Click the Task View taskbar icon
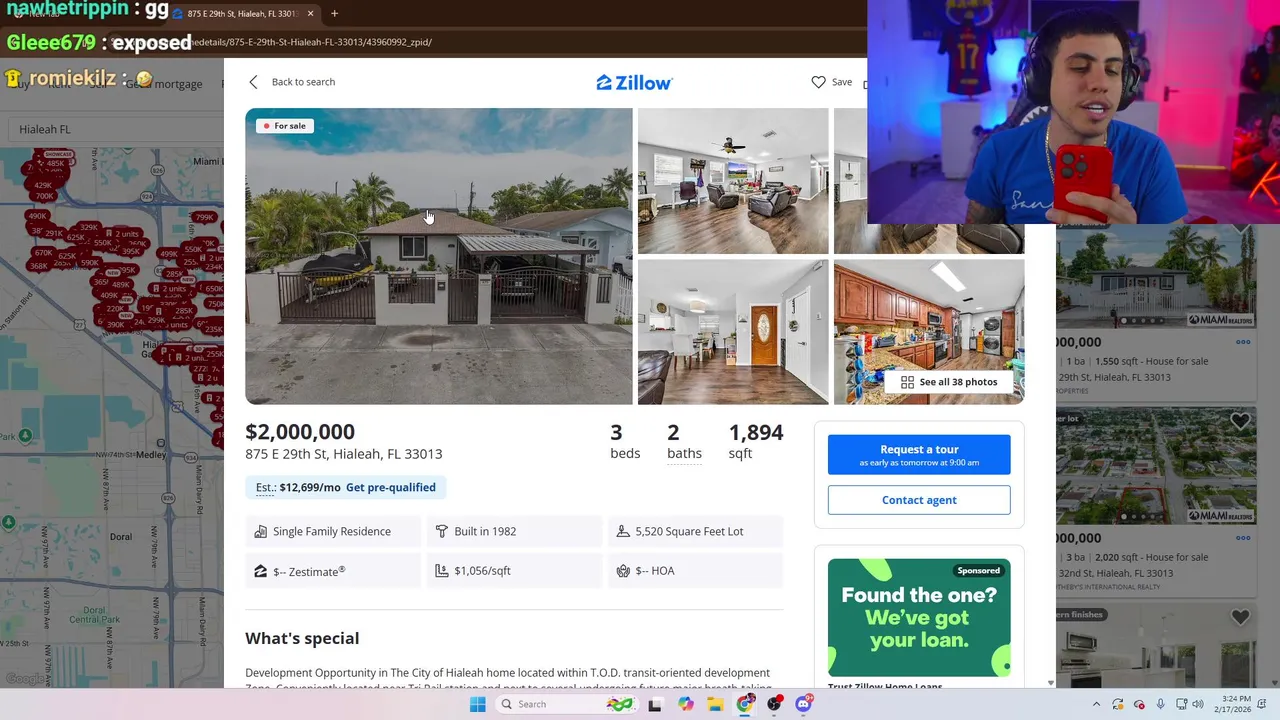This screenshot has height=720, width=1280. point(655,704)
